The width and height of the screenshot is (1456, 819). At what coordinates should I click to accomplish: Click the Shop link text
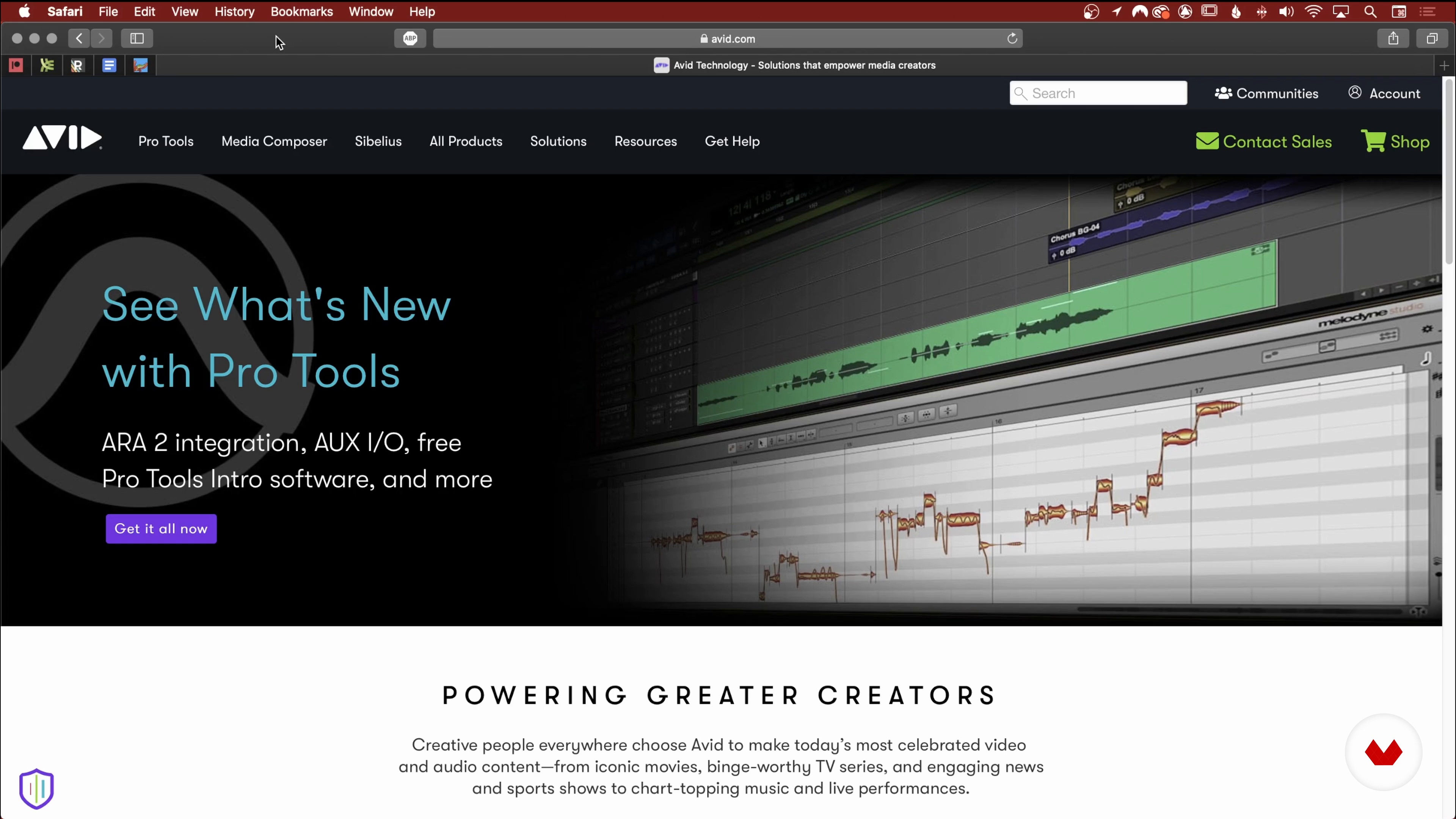pyautogui.click(x=1410, y=142)
